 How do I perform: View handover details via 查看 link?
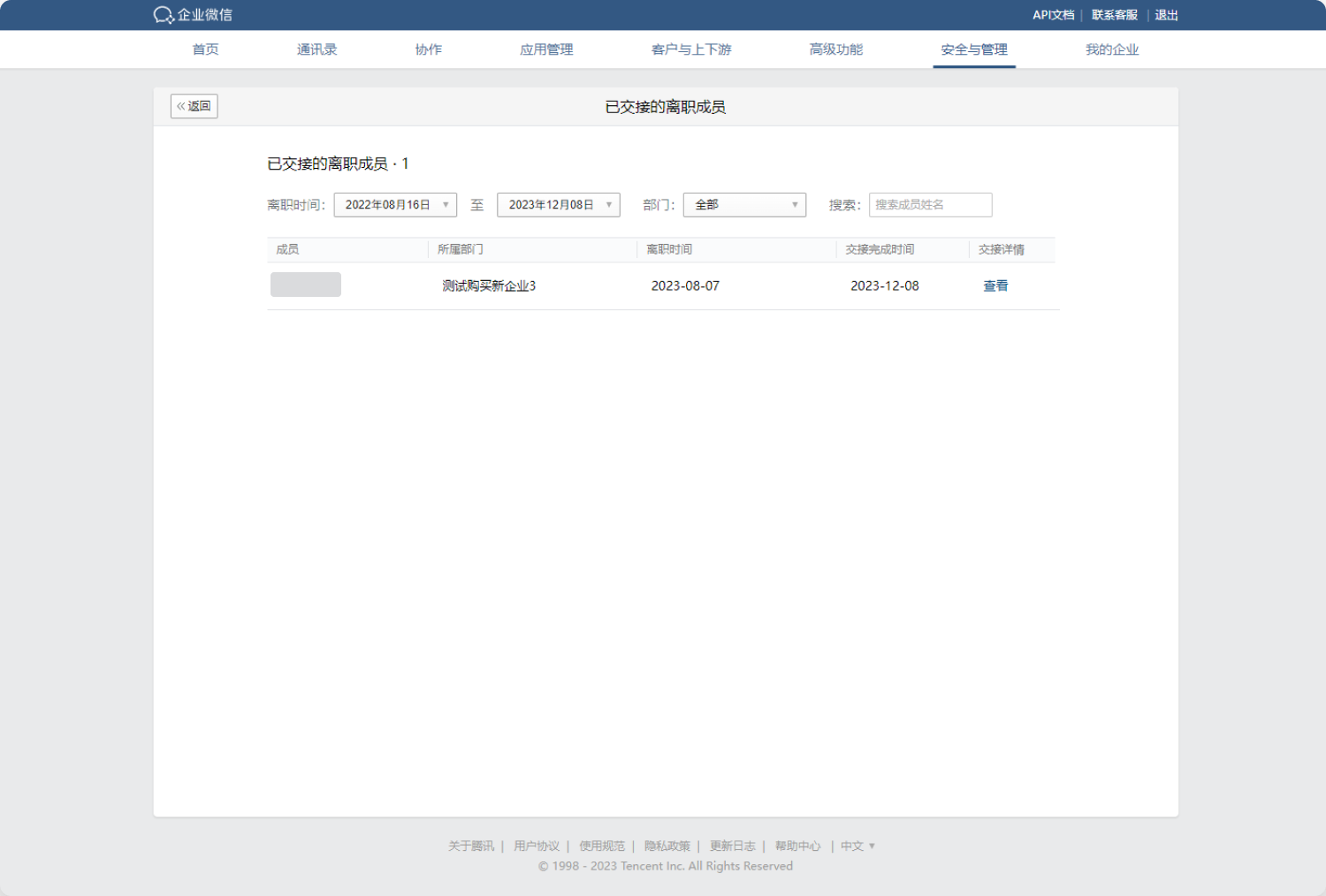point(995,285)
